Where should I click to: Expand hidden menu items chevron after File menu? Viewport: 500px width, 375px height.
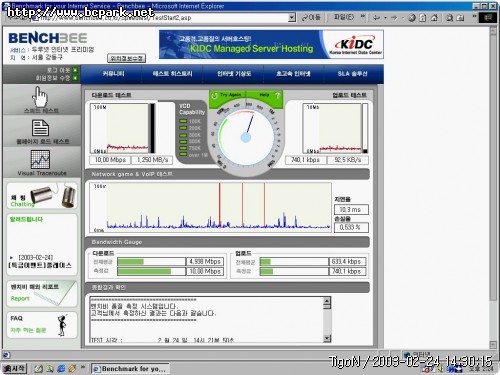(363, 16)
